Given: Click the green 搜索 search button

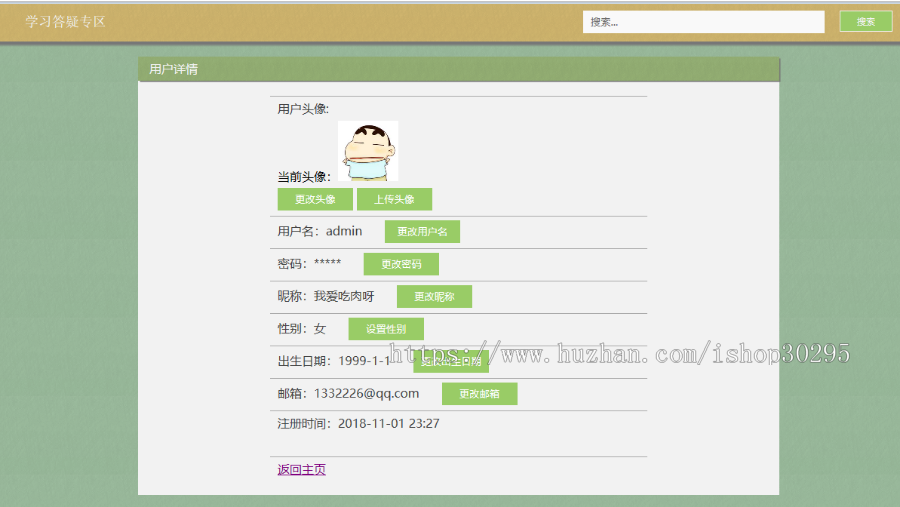Looking at the screenshot, I should [866, 22].
